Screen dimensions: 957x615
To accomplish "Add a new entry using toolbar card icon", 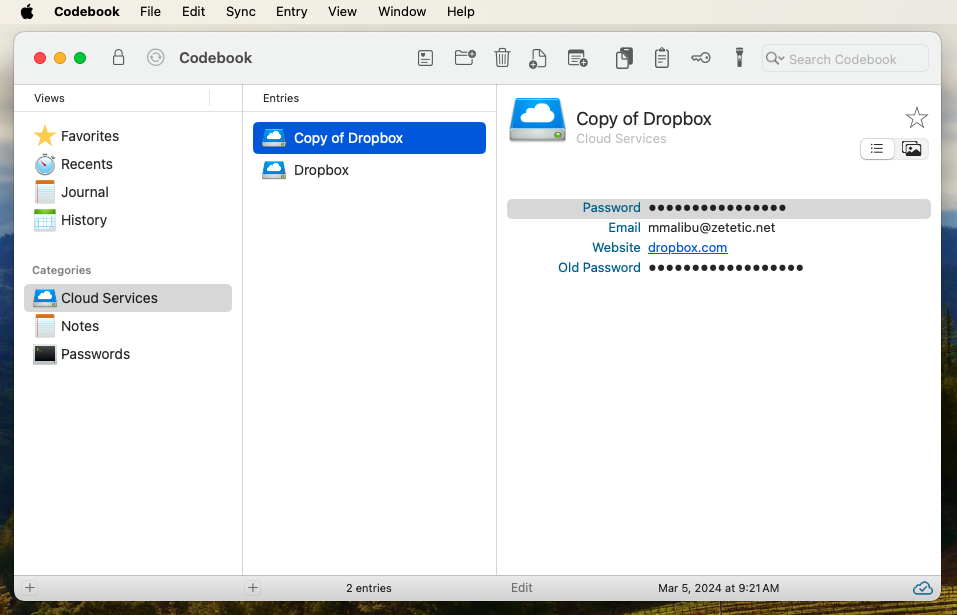I will tap(425, 59).
